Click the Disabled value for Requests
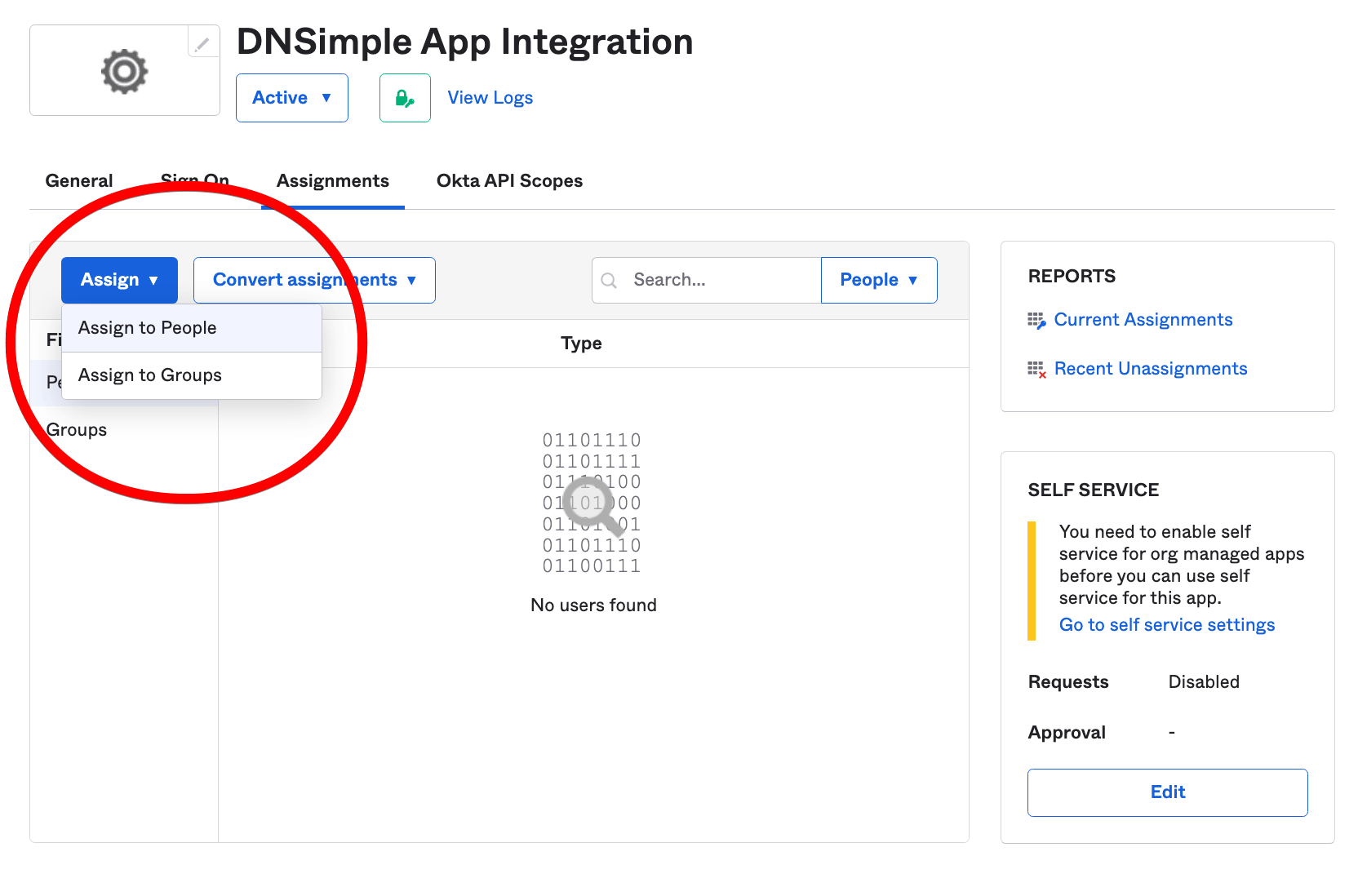 click(x=1204, y=682)
